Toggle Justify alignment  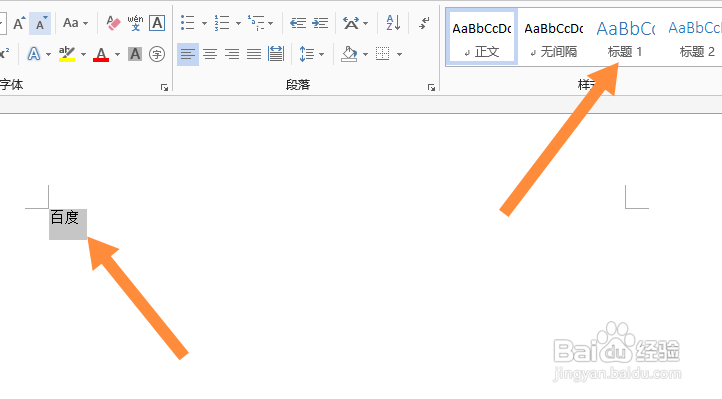(x=254, y=54)
